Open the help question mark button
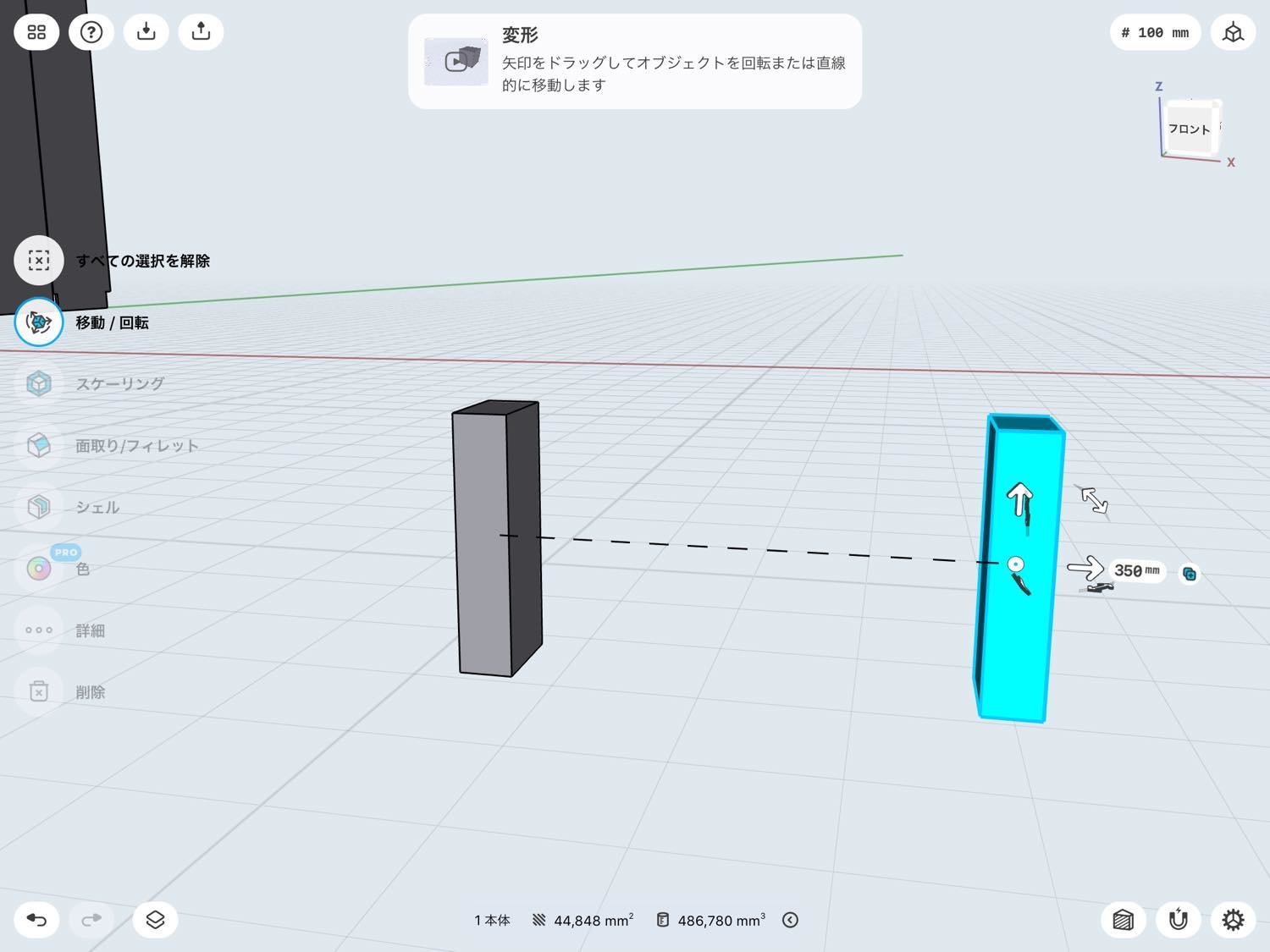1270x952 pixels. (91, 32)
